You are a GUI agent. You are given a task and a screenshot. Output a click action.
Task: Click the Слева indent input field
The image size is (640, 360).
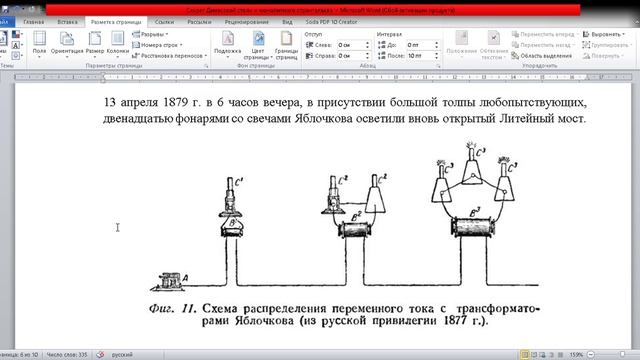pyautogui.click(x=351, y=45)
